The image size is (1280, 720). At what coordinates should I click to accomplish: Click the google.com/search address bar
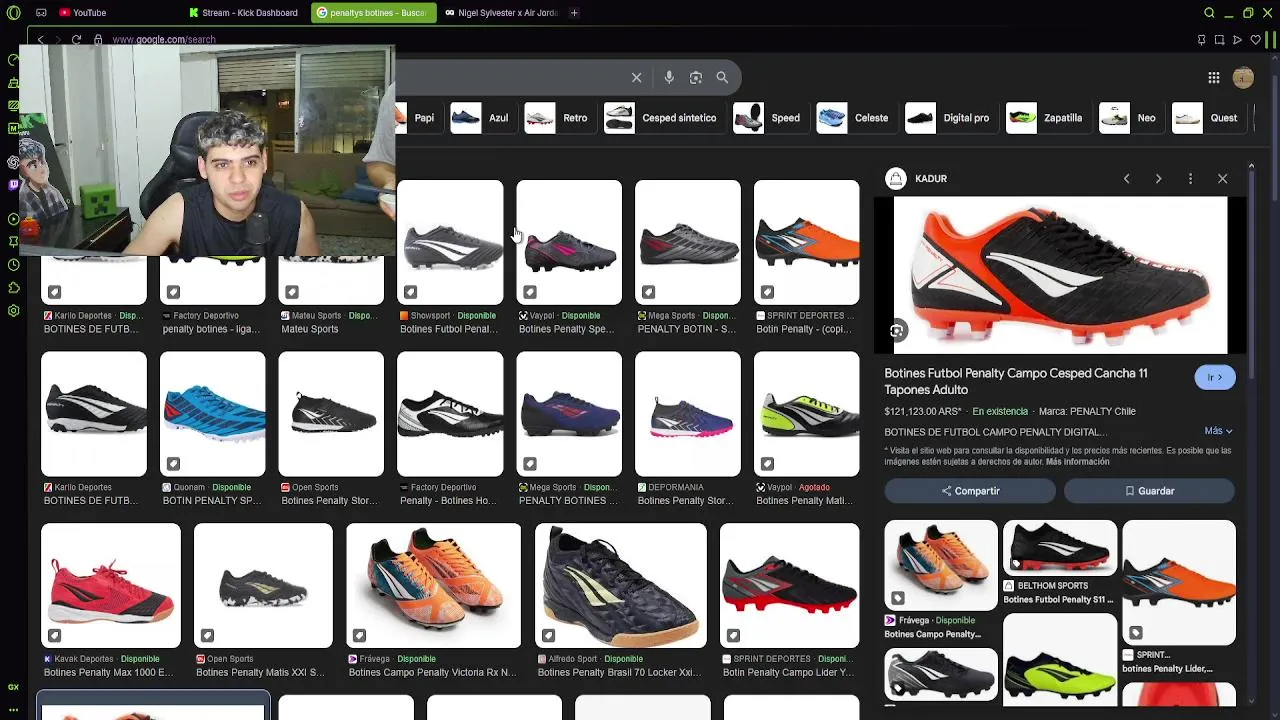[163, 40]
